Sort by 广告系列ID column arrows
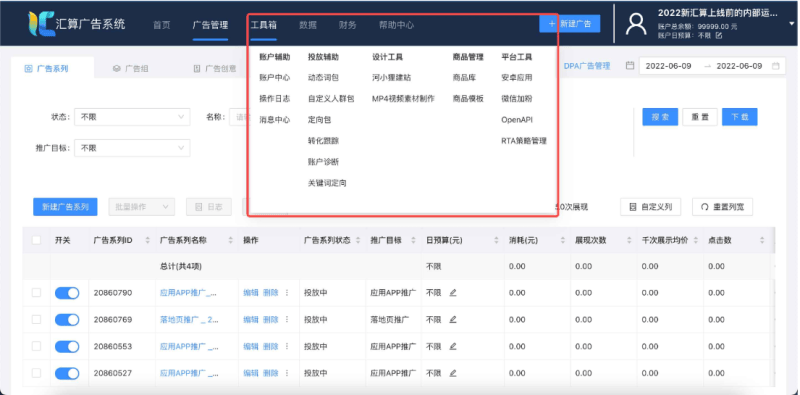The height and width of the screenshot is (395, 800). tap(148, 240)
